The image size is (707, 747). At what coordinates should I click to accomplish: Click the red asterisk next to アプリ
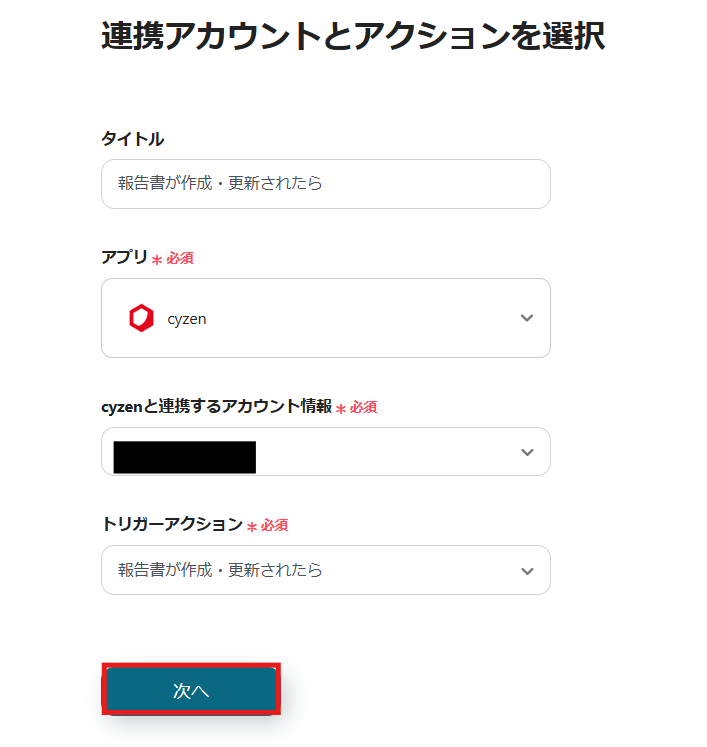coord(157,260)
